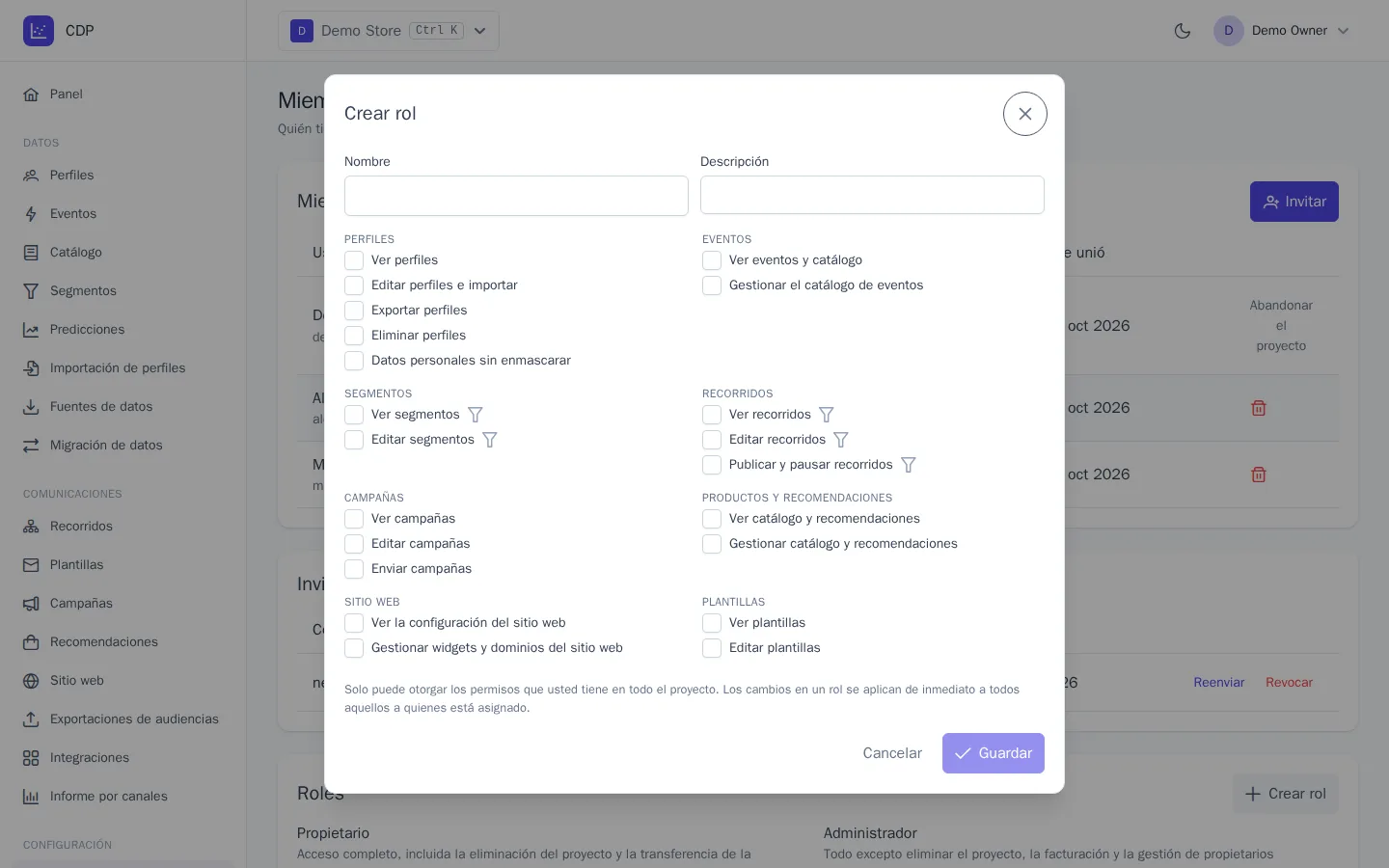Close the Crear rol dialog
This screenshot has width=1389, height=868.
(1025, 114)
